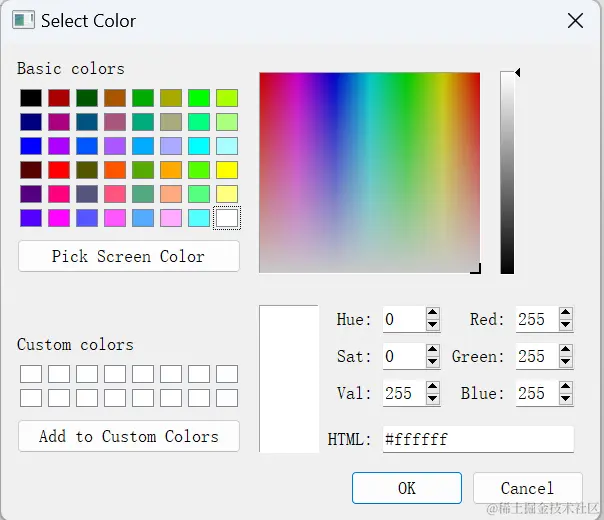Screen dimensions: 604x520
Task: Decrease Blue value with down arrow
Action: coord(565,399)
